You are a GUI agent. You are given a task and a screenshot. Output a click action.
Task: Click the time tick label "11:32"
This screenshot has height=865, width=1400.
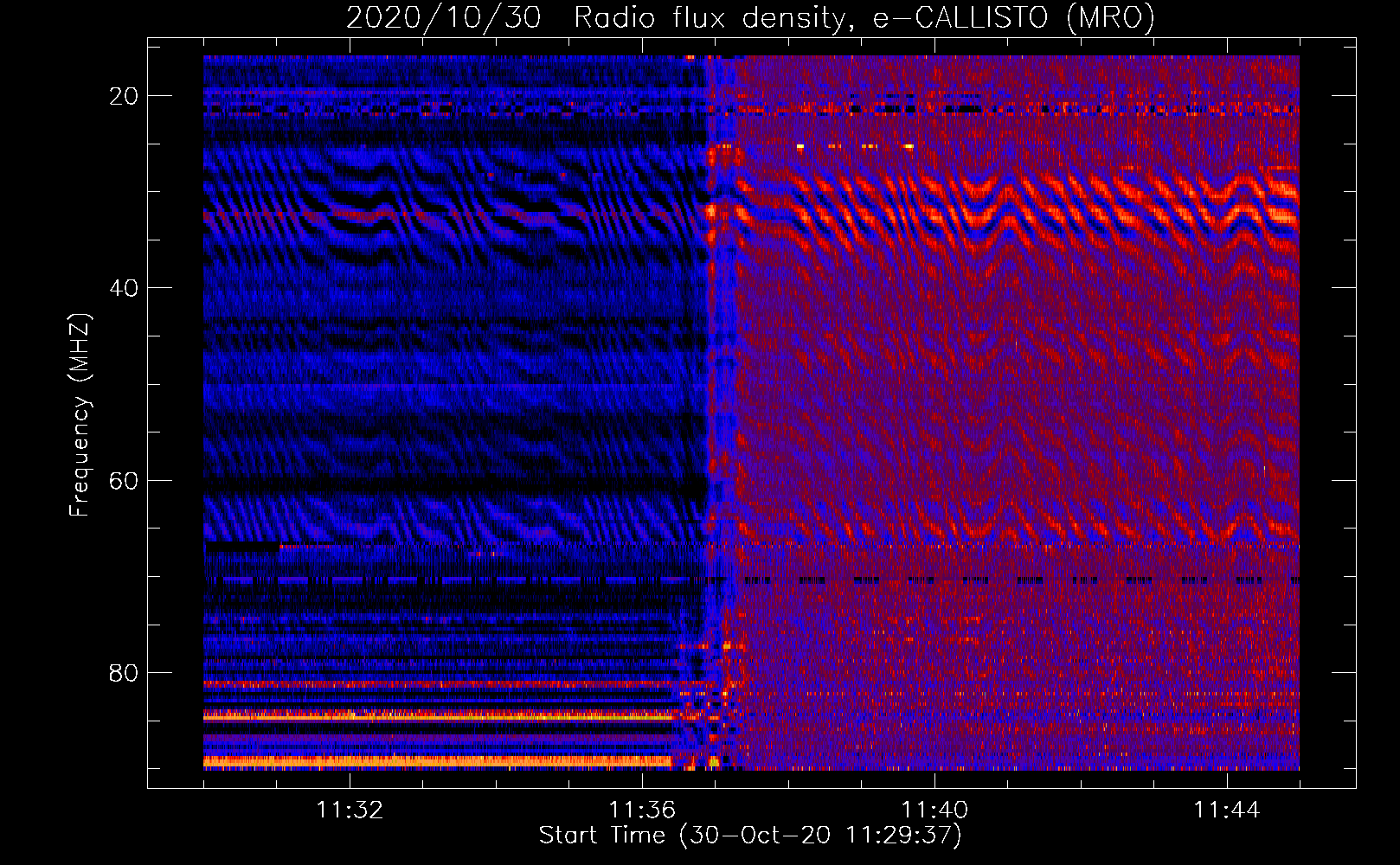pos(350,810)
